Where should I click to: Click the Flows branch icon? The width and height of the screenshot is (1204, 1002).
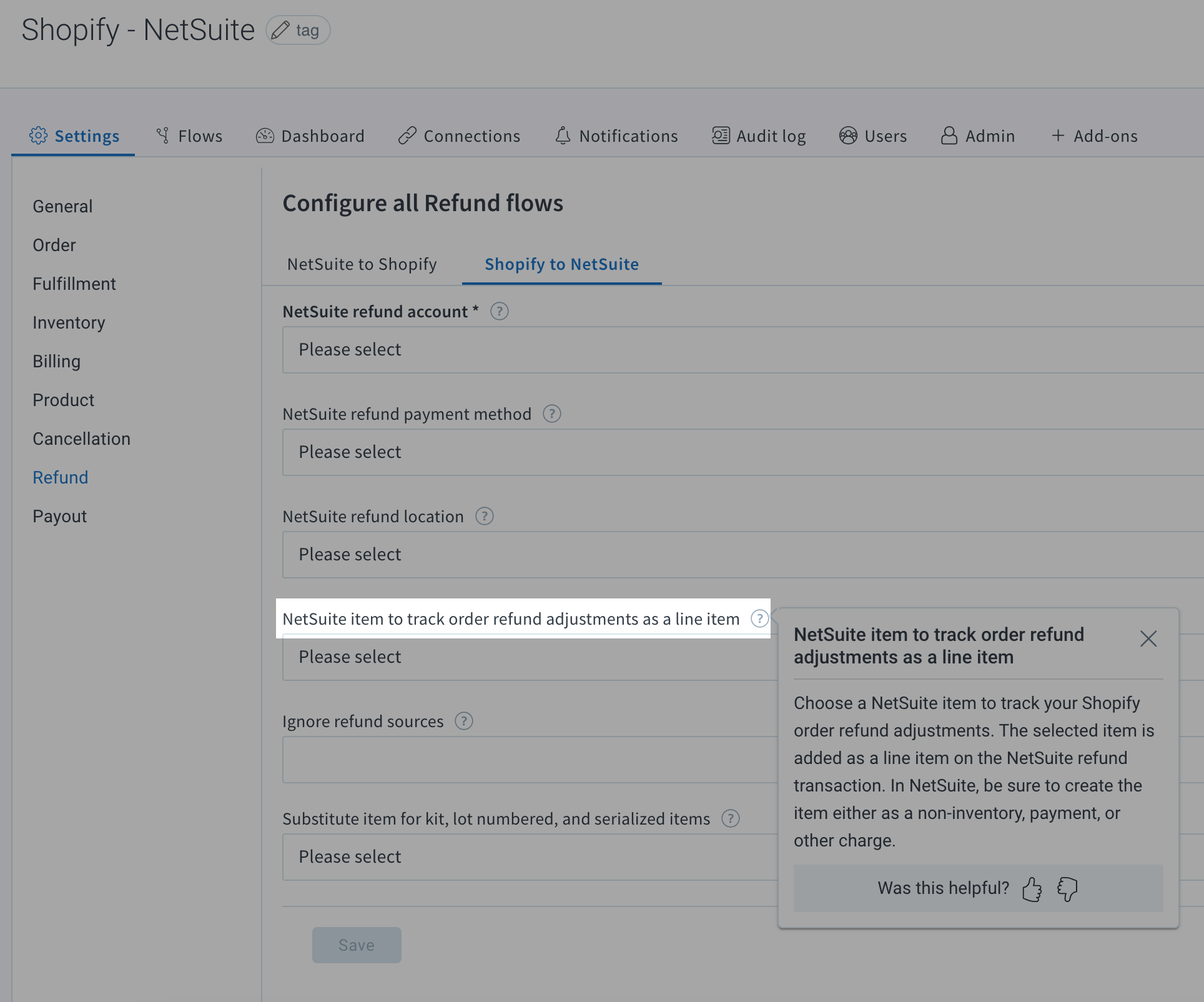[x=163, y=136]
